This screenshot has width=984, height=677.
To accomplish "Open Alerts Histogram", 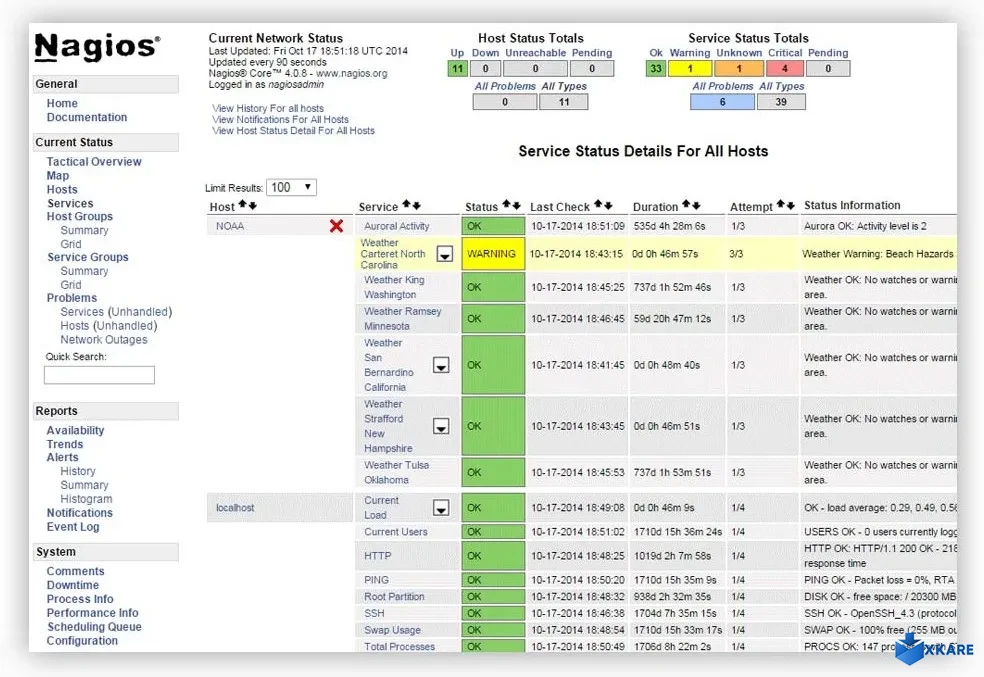I will pos(86,499).
